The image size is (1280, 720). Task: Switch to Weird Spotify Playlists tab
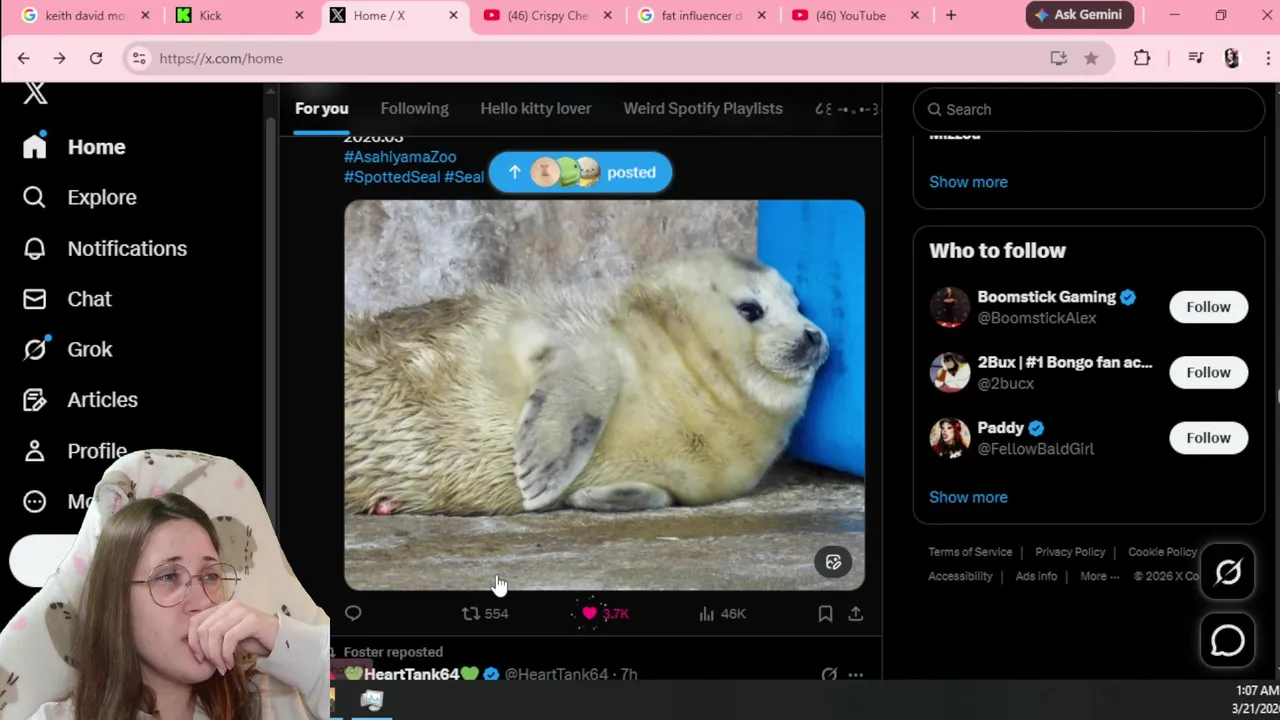703,108
